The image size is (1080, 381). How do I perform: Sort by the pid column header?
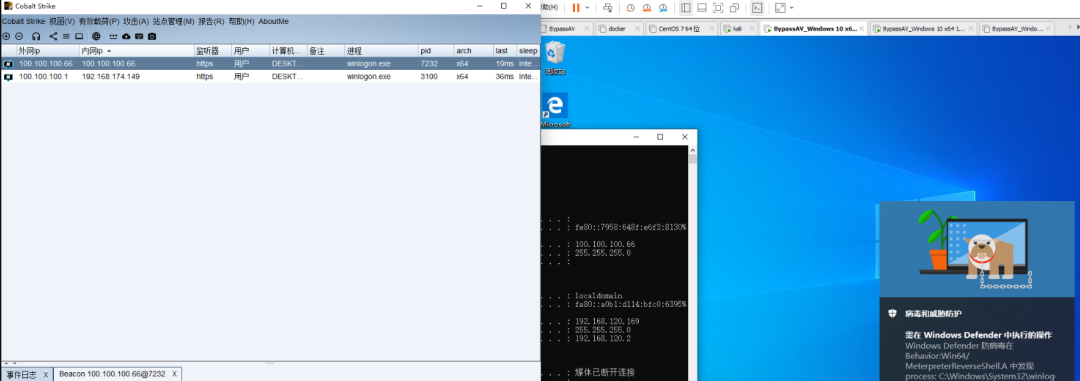click(x=435, y=51)
